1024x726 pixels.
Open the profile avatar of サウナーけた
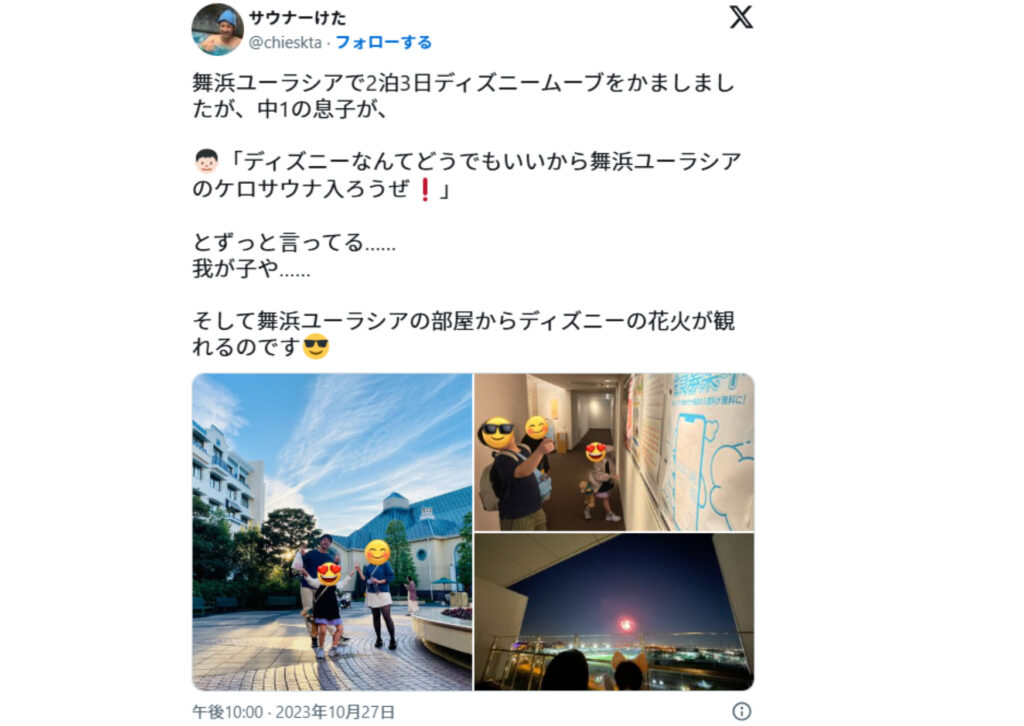(x=217, y=30)
